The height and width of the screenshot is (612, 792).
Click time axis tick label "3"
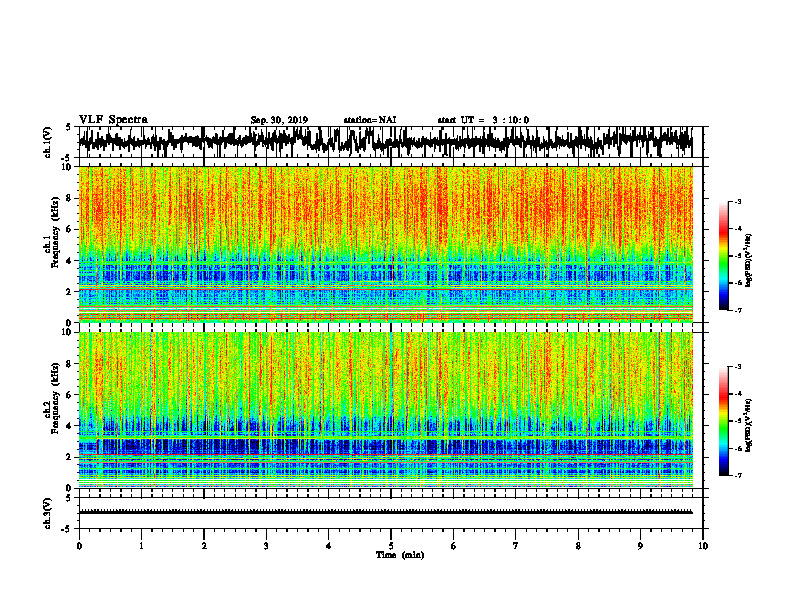[x=266, y=546]
